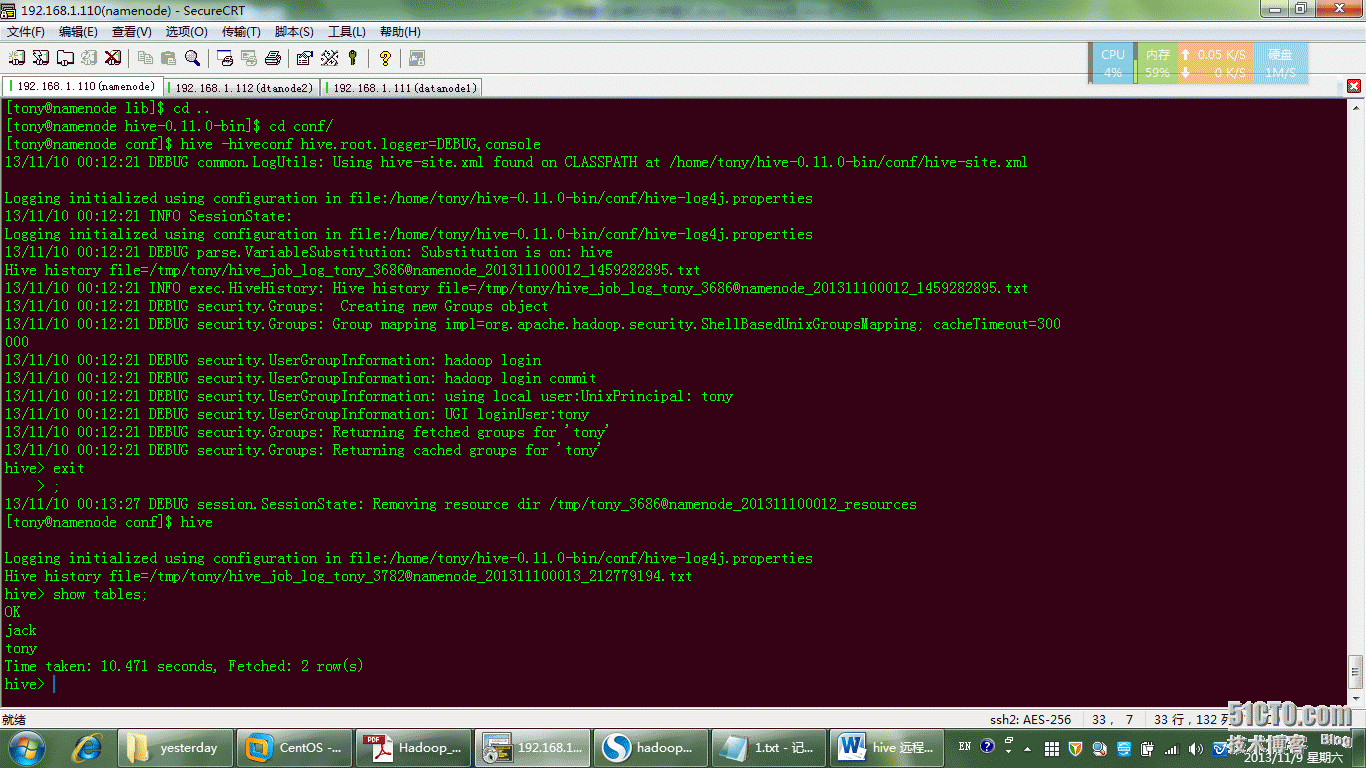1366x768 pixels.
Task: Open the Keymap Editor icon
Action: pyautogui.click(x=329, y=58)
